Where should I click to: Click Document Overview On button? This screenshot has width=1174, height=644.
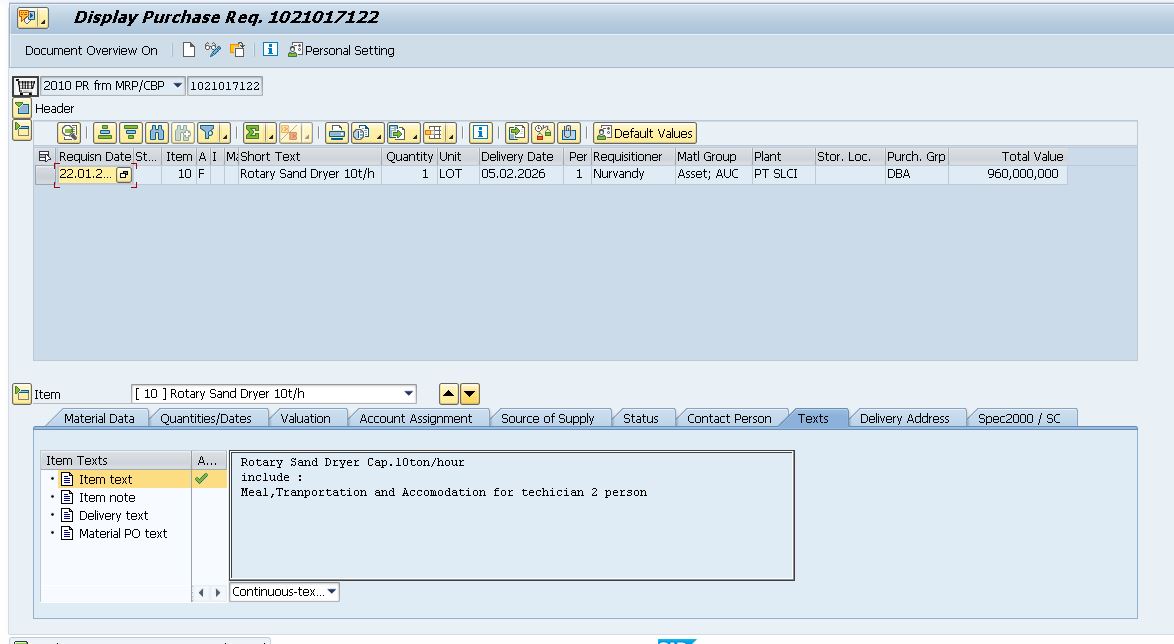tap(91, 50)
